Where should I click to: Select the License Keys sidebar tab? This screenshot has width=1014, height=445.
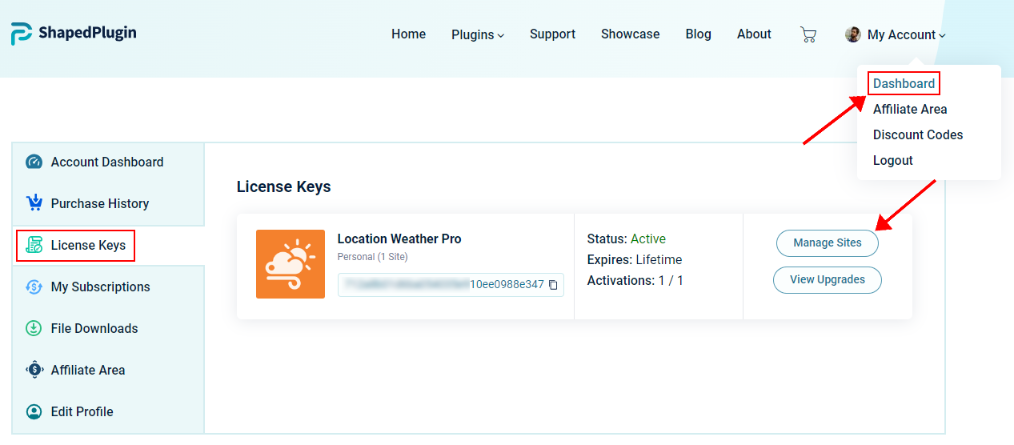(108, 245)
